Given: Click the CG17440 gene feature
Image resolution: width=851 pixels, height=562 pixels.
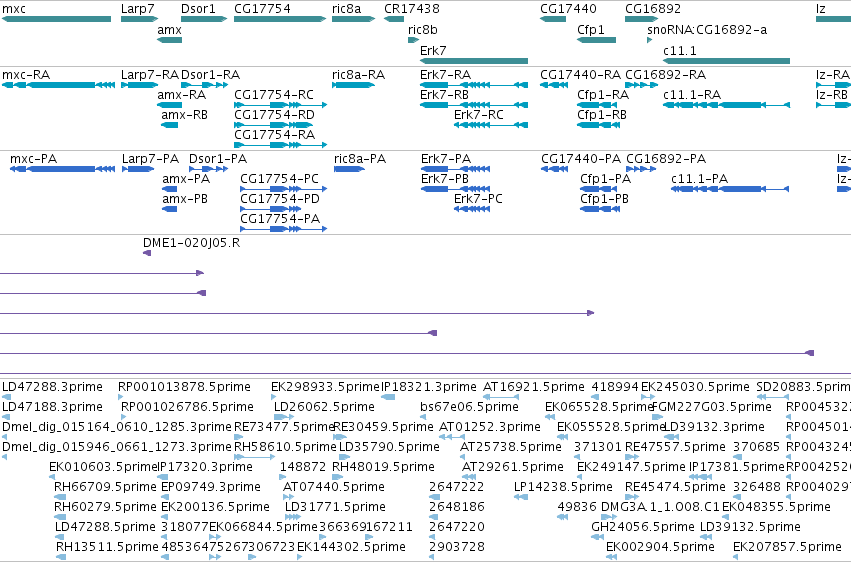Looking at the screenshot, I should (553, 19).
